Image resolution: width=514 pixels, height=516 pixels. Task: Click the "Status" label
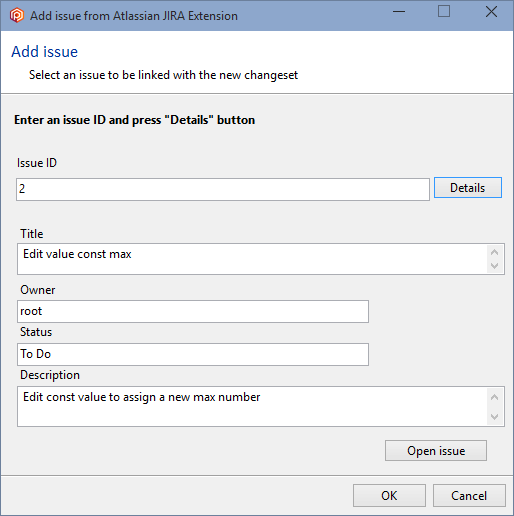point(36,332)
